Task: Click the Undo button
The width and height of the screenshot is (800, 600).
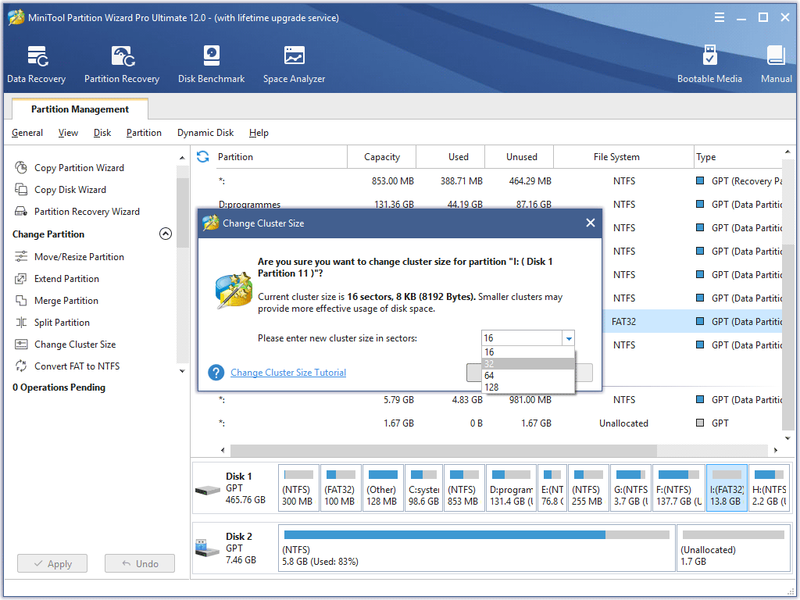Action: 140,564
